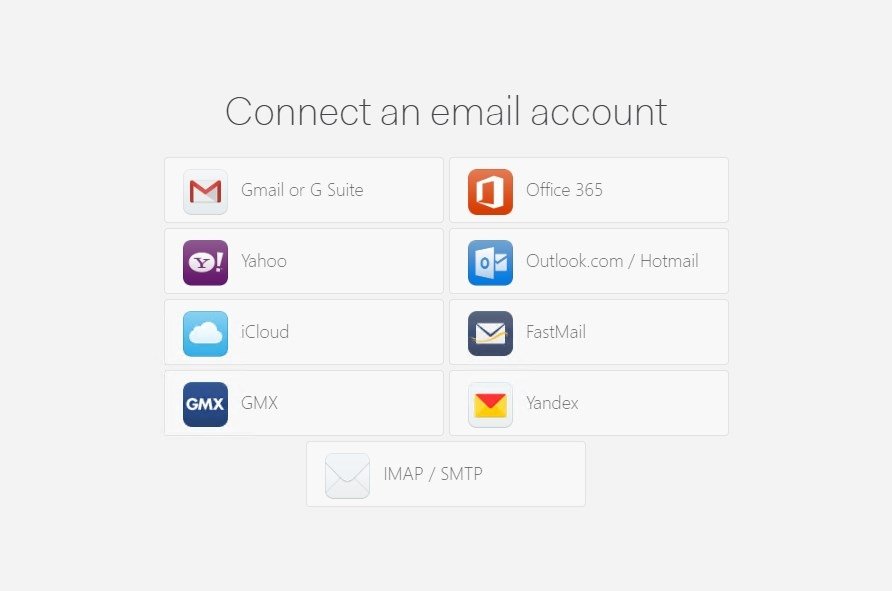Click the red Gmail envelope icon

(205, 192)
